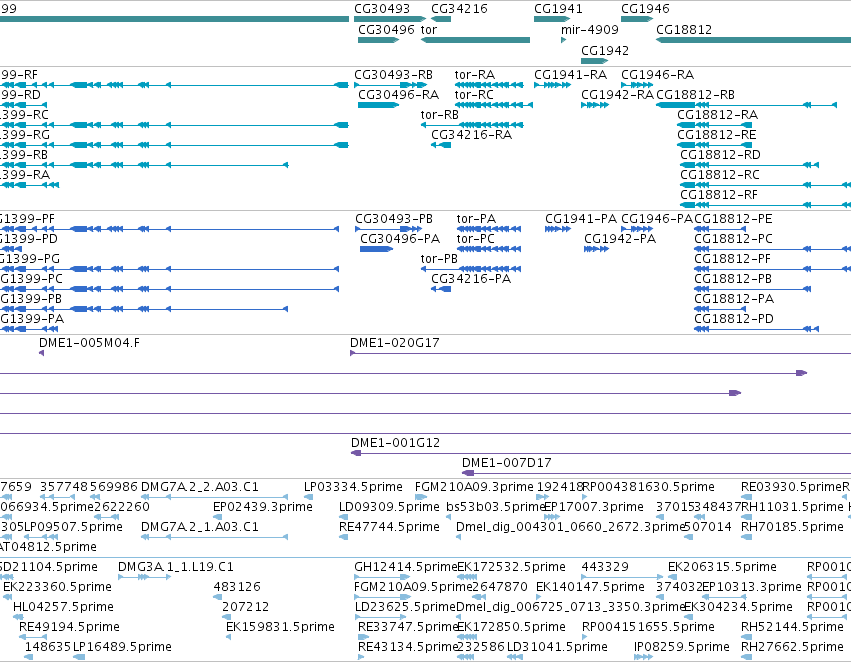
Task: Click the tor-RB transcript label
Action: point(440,114)
